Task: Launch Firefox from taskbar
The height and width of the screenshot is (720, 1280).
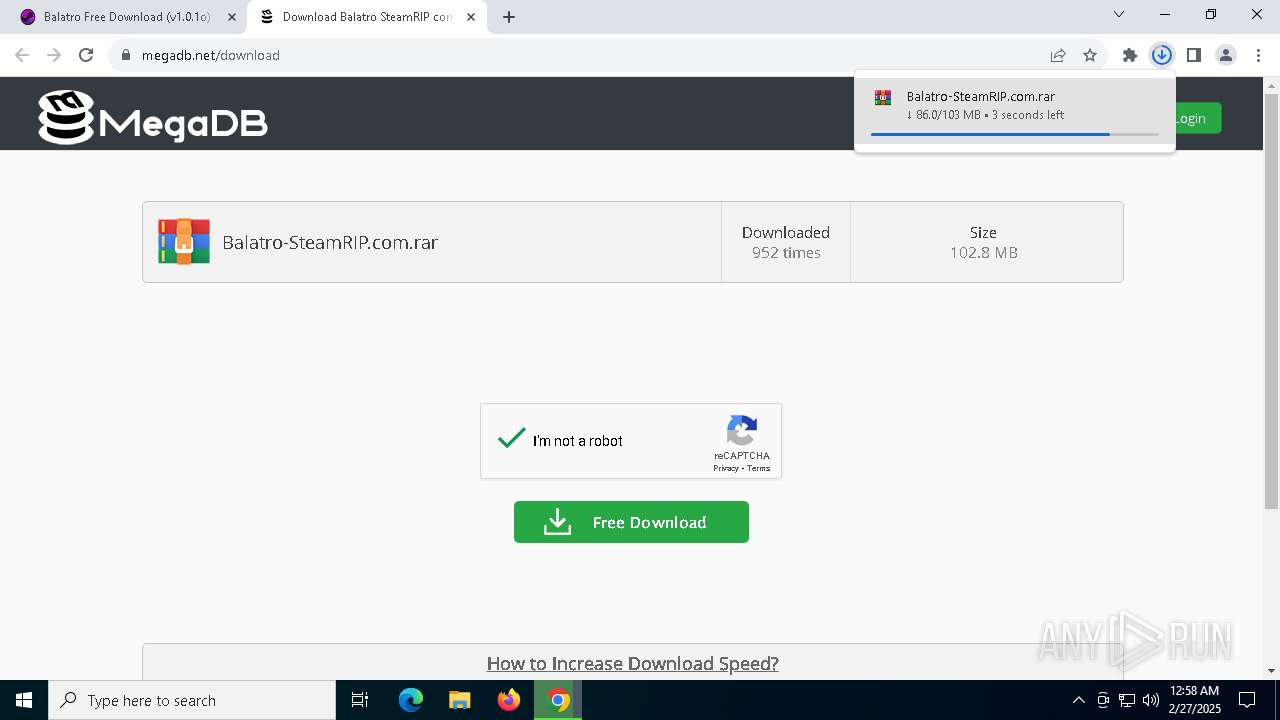Action: point(509,700)
